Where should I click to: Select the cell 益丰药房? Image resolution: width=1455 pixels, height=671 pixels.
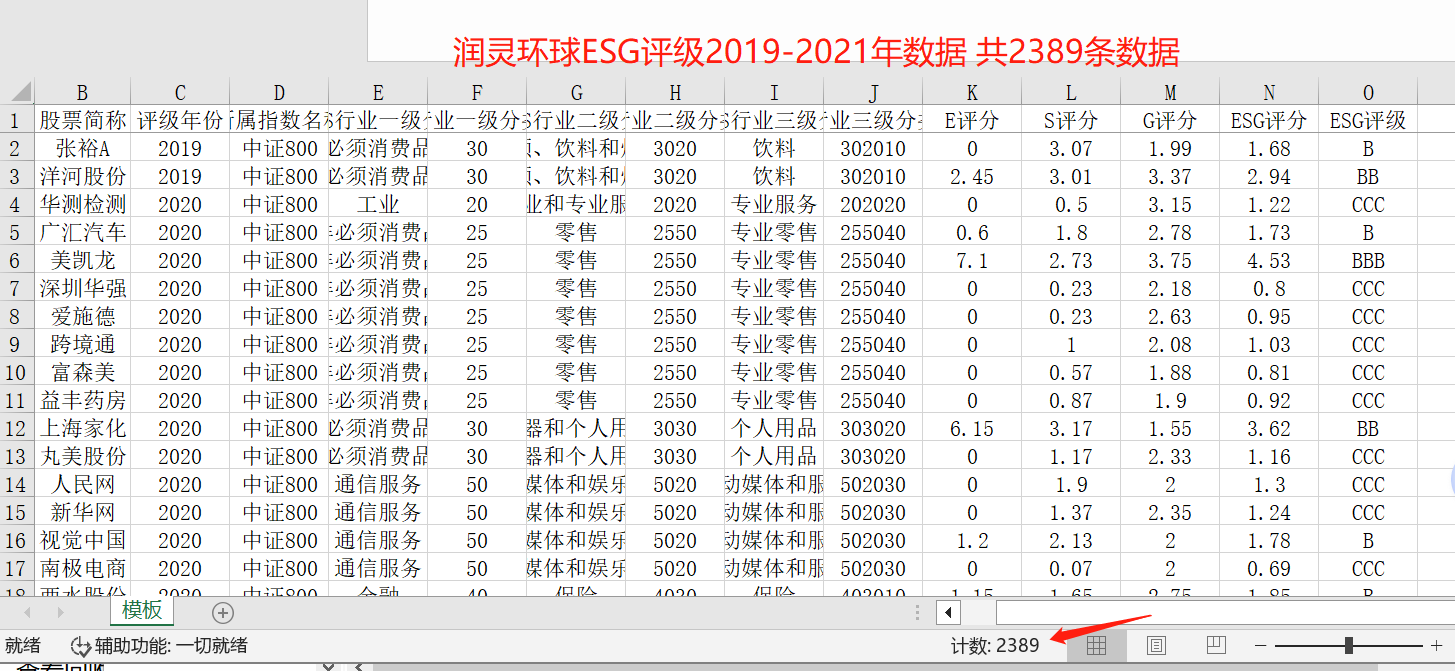click(x=83, y=401)
